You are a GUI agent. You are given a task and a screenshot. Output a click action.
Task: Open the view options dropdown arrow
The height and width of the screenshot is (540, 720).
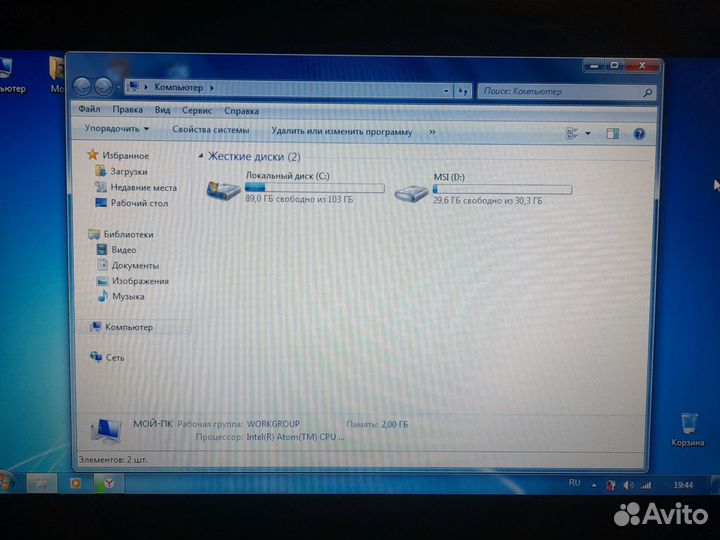pyautogui.click(x=588, y=133)
